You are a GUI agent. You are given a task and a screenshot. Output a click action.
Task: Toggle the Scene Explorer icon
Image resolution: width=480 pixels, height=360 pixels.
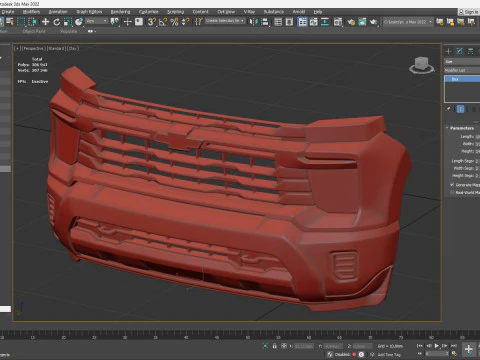coord(278,22)
